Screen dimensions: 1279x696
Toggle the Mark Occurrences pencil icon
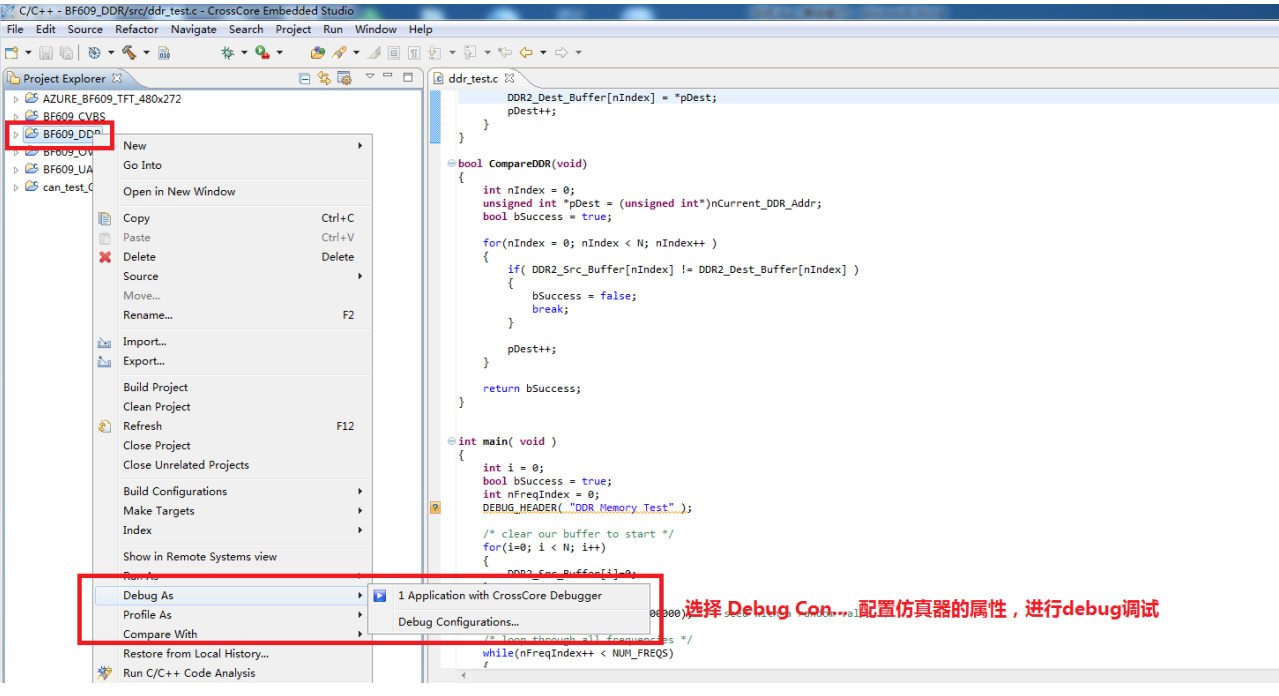[x=373, y=52]
